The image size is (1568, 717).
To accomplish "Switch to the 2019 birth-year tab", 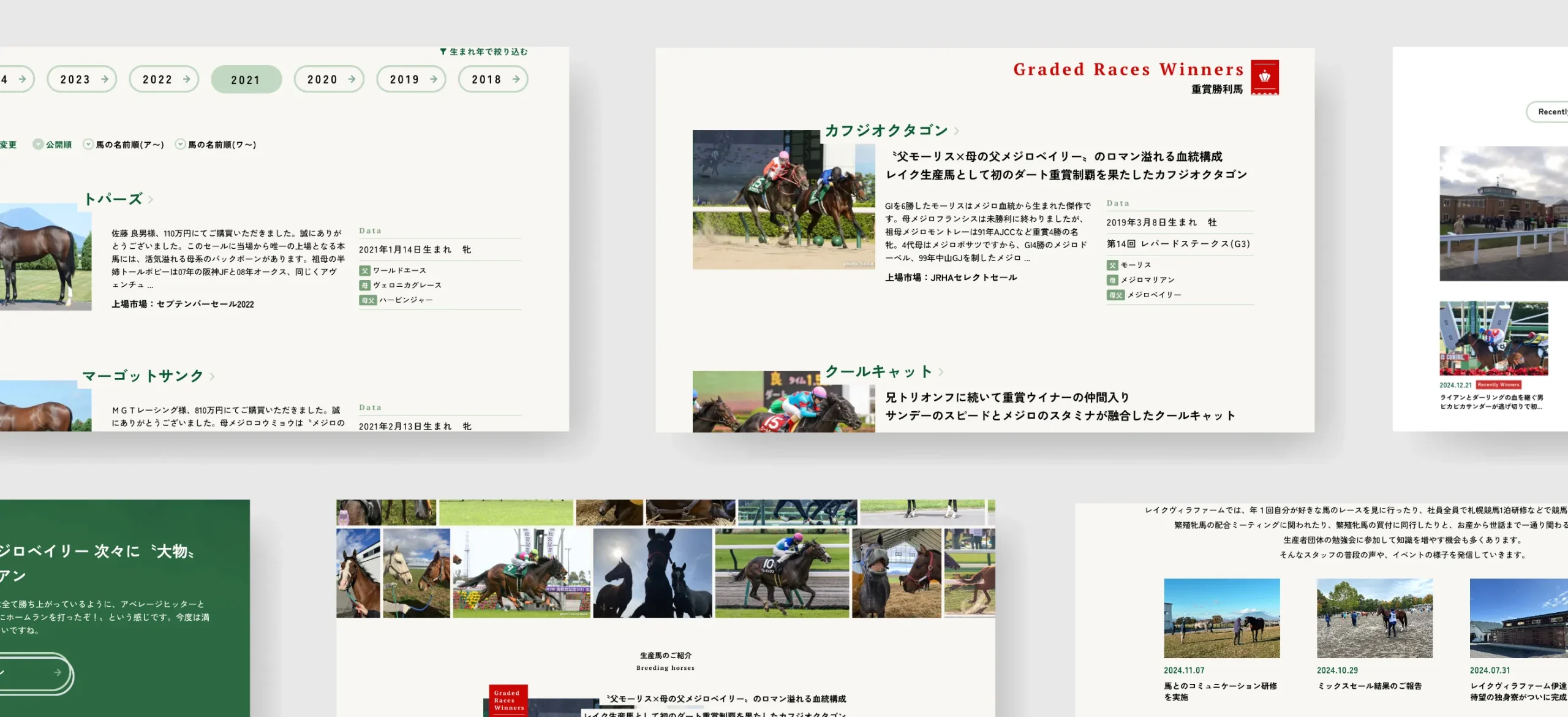I will click(x=411, y=80).
